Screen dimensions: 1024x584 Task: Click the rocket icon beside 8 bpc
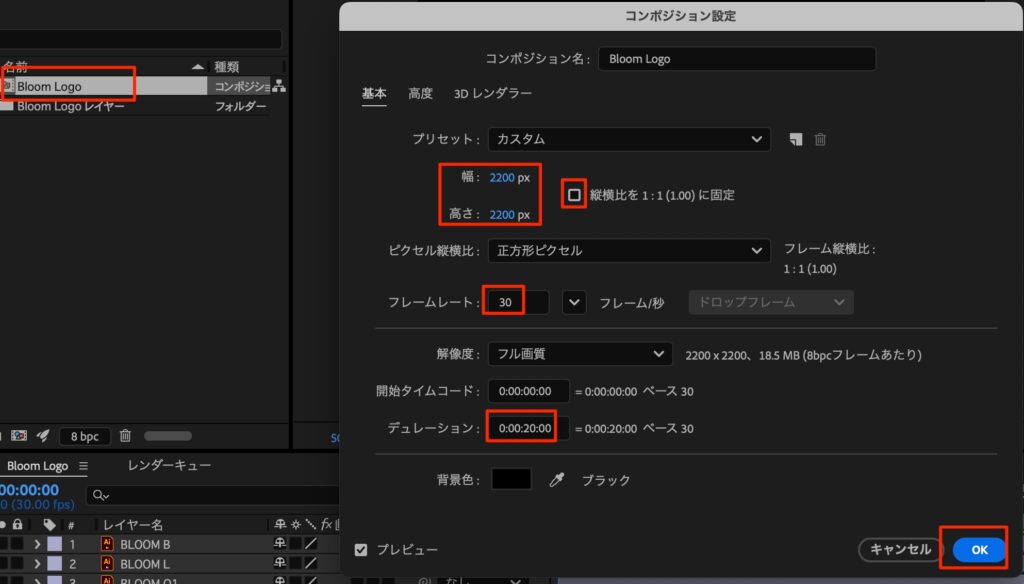point(42,436)
